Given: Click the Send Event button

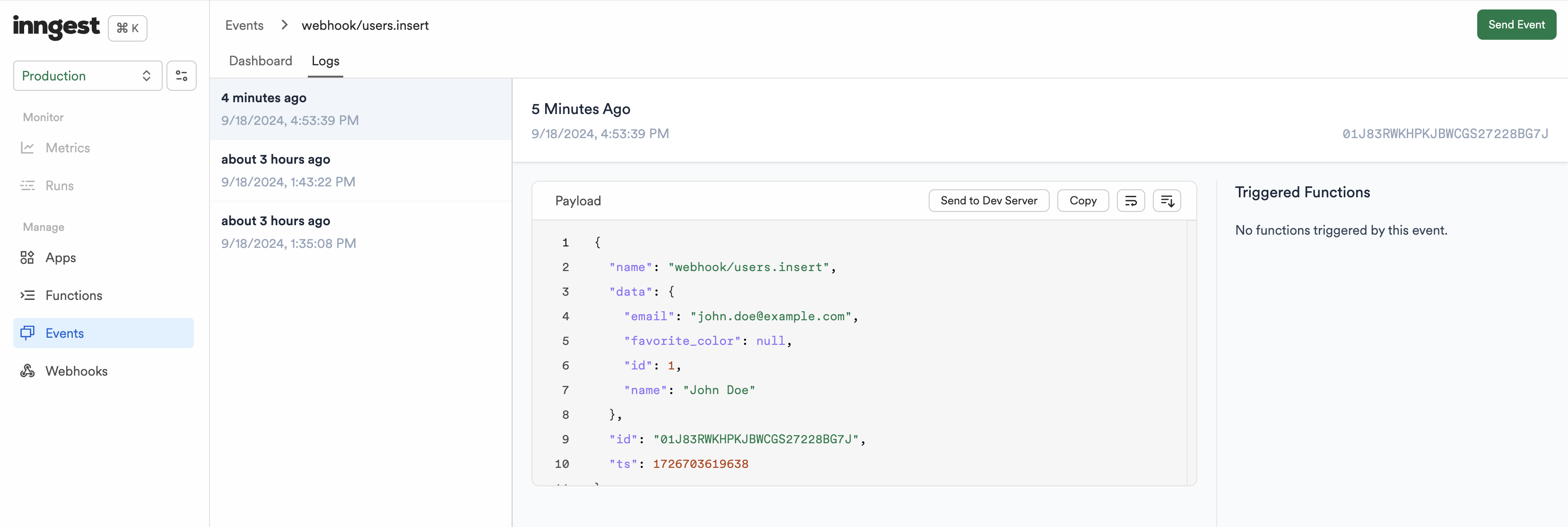Looking at the screenshot, I should (1516, 25).
